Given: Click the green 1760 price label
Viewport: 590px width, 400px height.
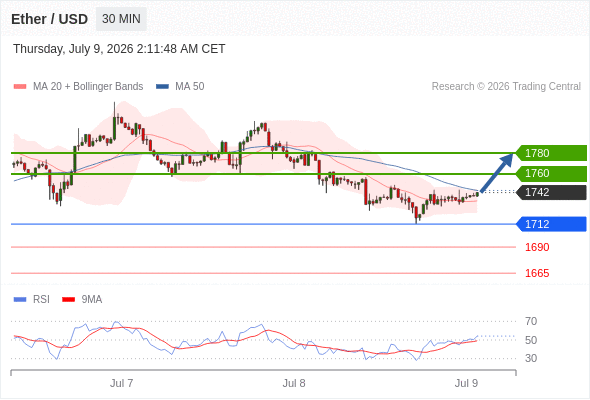Looking at the screenshot, I should coord(551,173).
